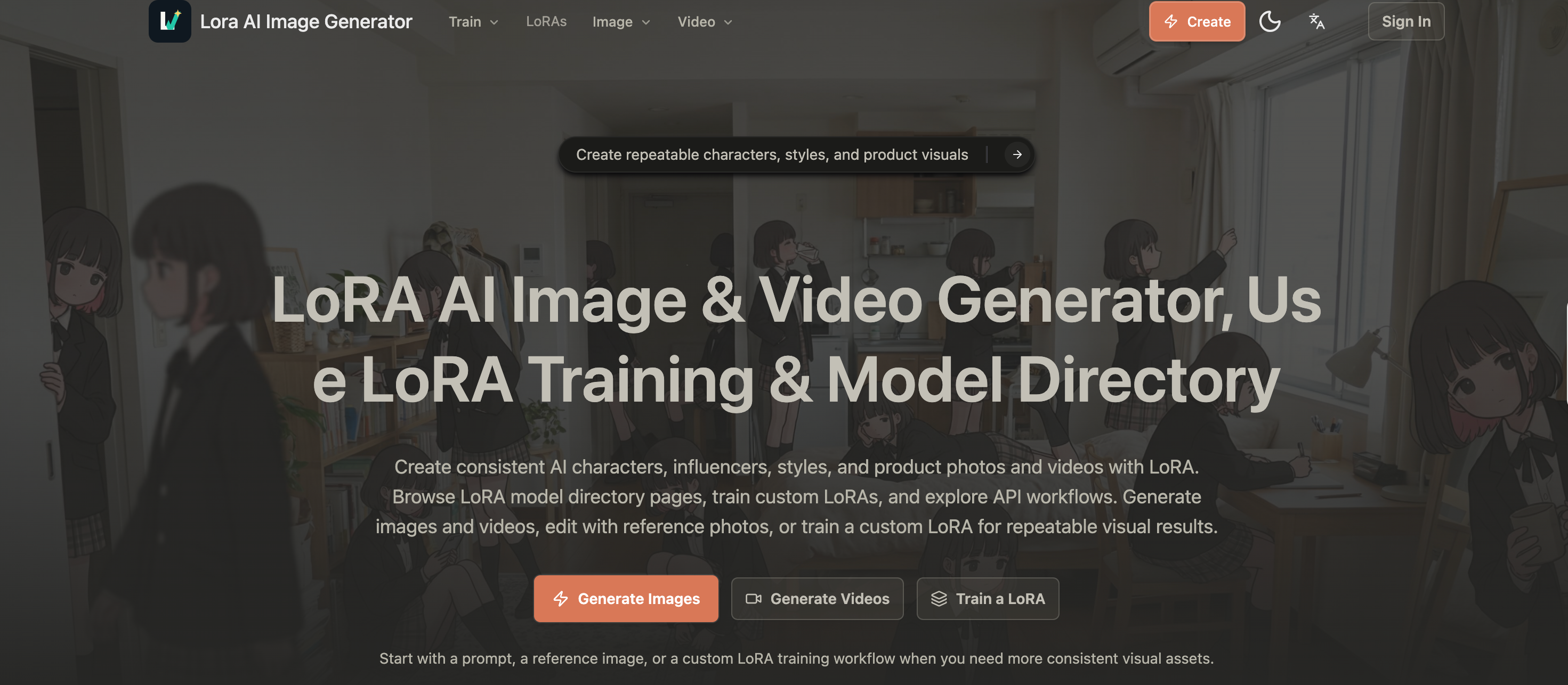Click the chevron next to Image
Screen dimensions: 1568x685
click(646, 22)
